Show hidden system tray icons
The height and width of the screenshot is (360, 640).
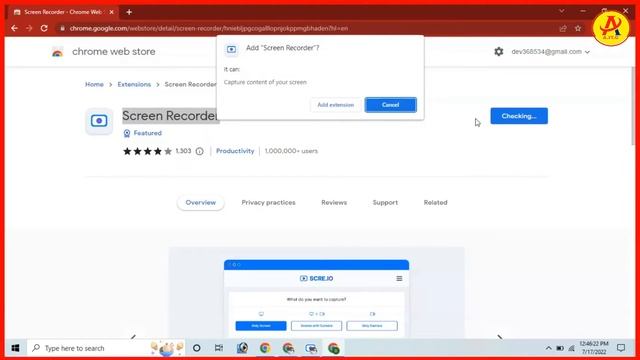pos(548,348)
